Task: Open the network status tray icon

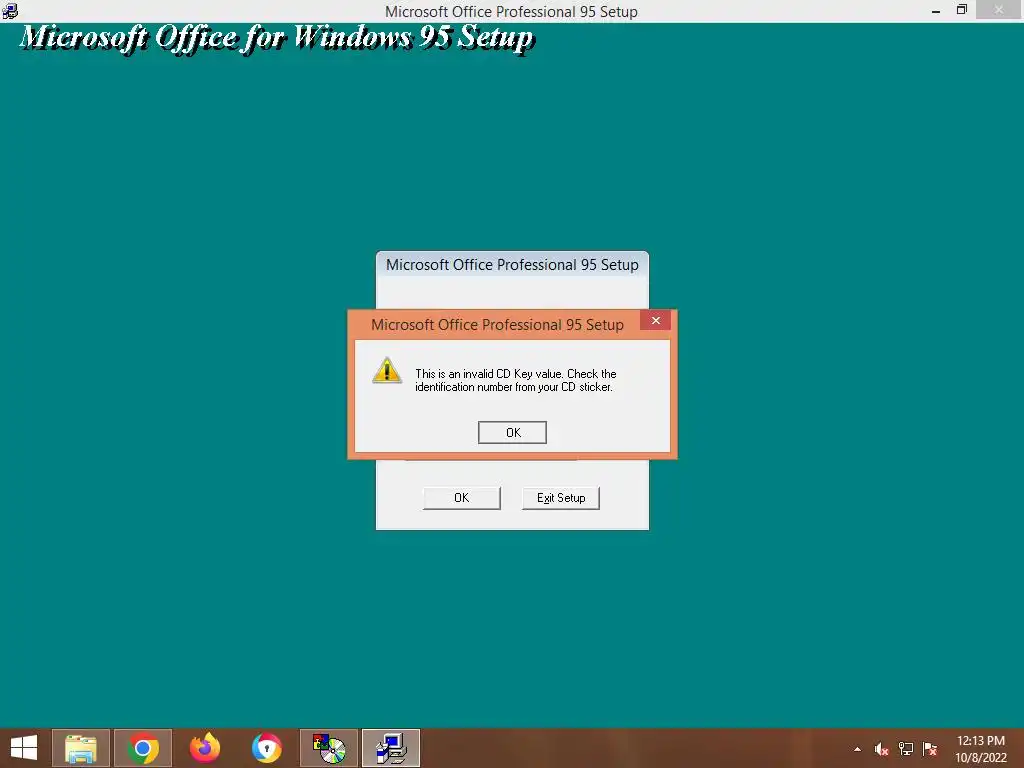Action: coord(906,749)
